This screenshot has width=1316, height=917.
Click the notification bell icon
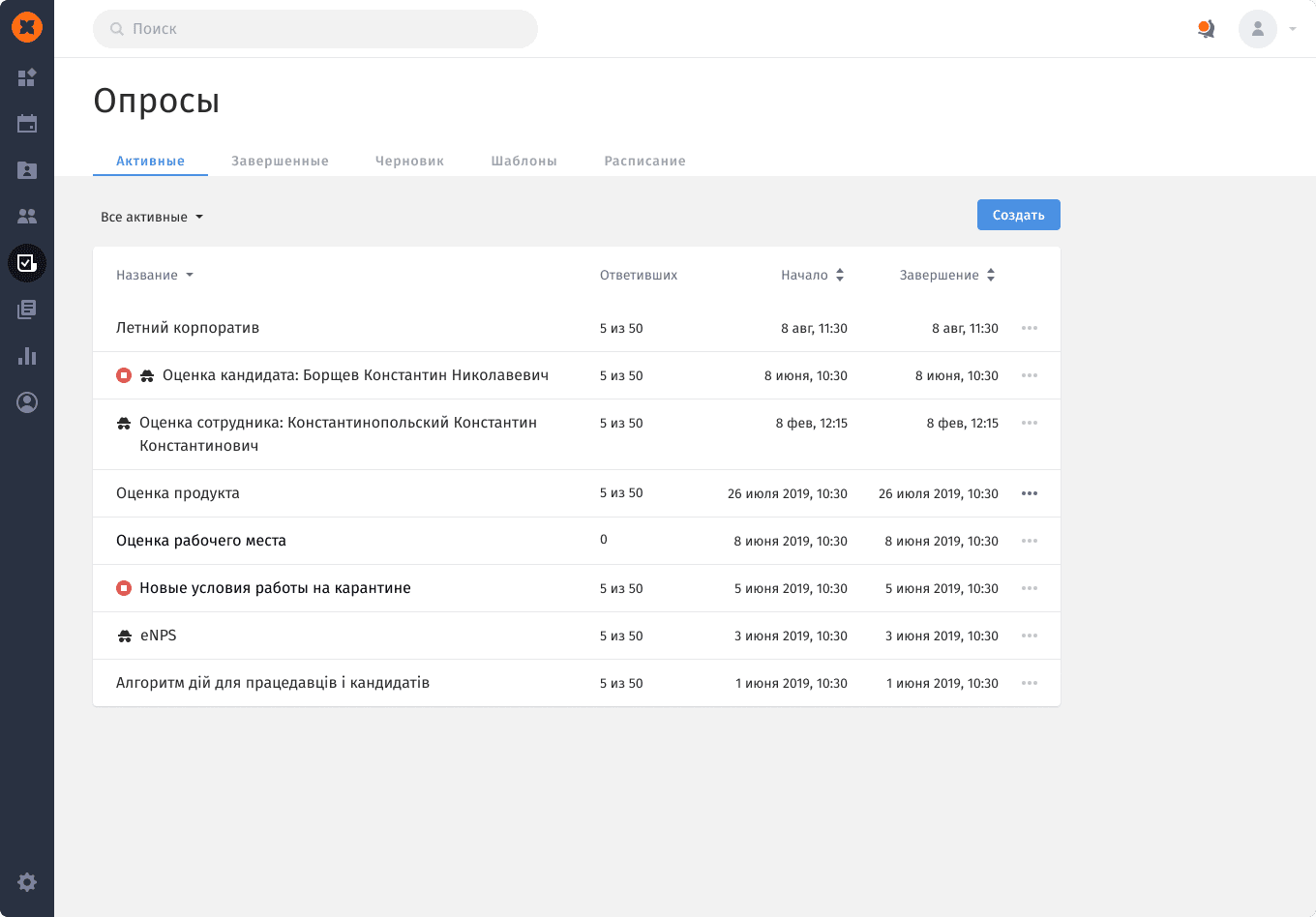(1206, 29)
